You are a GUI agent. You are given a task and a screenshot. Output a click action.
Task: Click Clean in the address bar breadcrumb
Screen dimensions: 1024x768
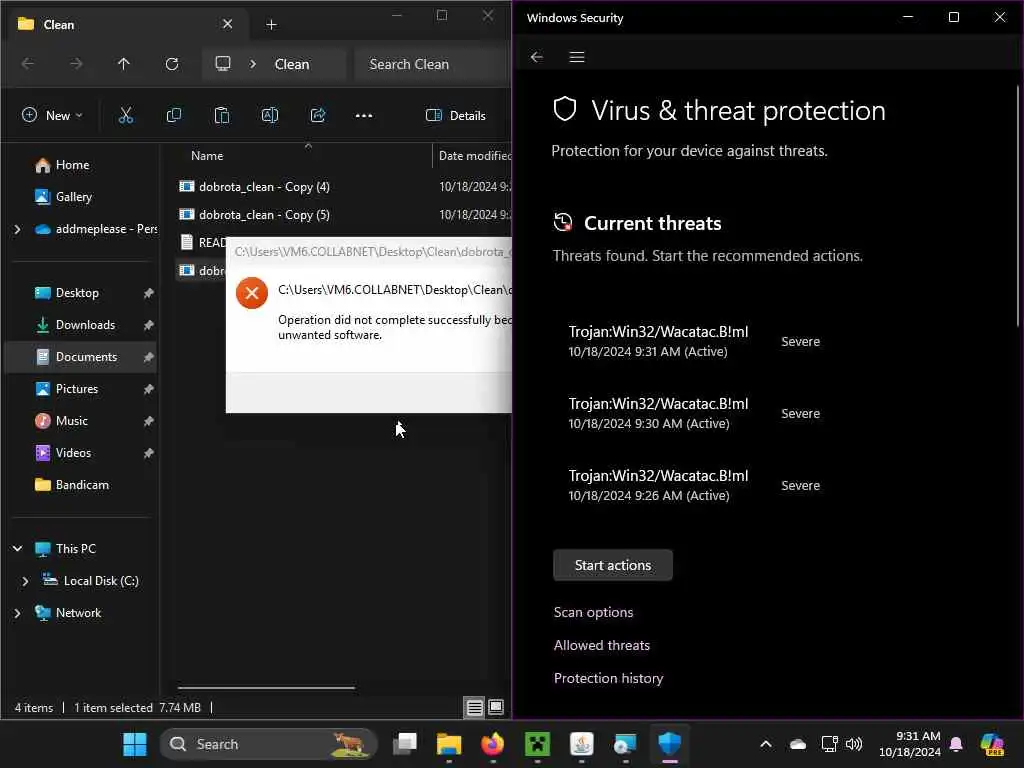click(x=292, y=64)
